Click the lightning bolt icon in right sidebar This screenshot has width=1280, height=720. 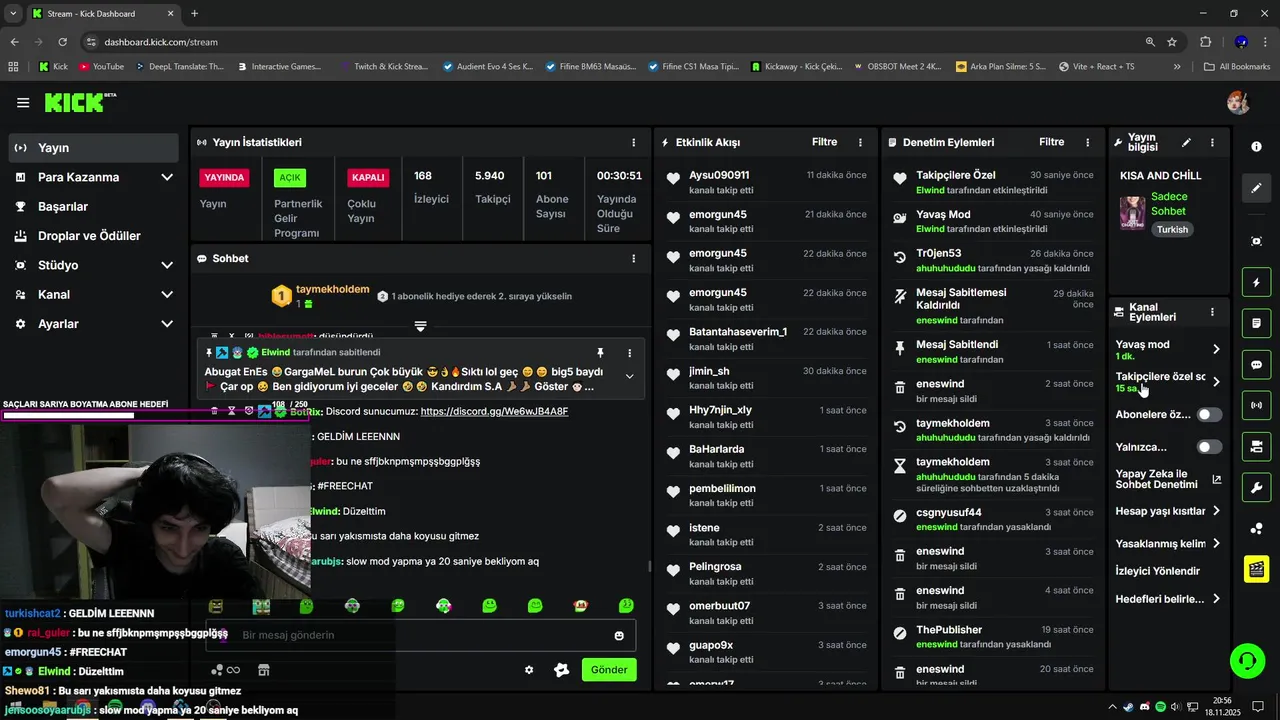[1256, 283]
